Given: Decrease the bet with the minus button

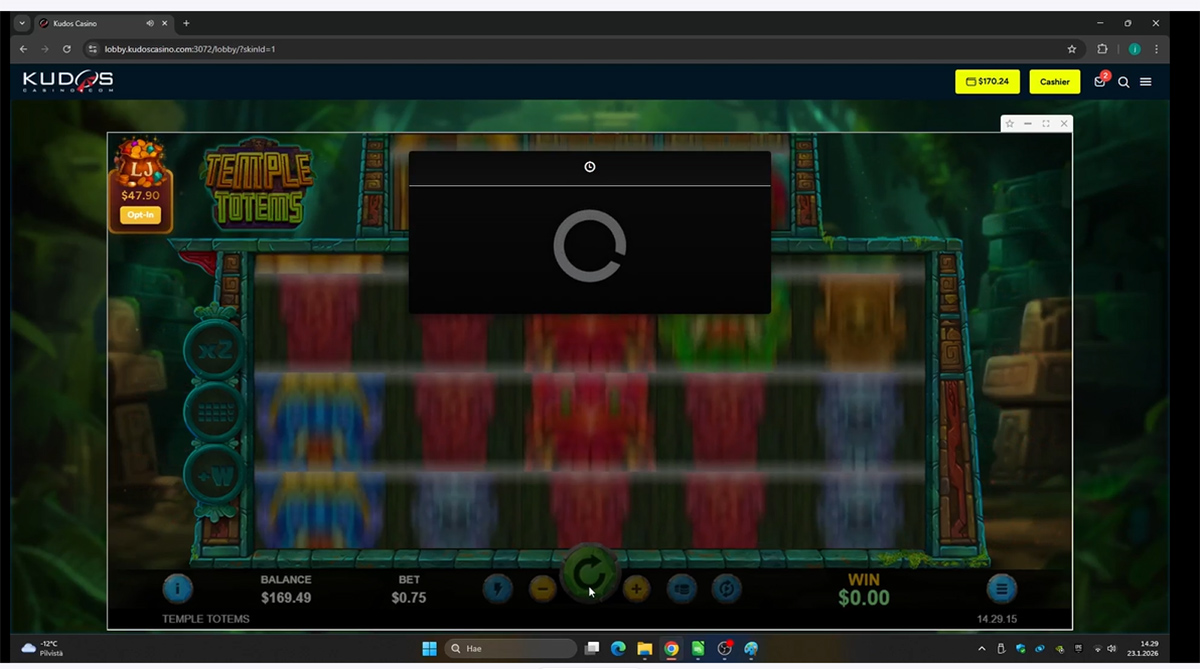Looking at the screenshot, I should (542, 589).
